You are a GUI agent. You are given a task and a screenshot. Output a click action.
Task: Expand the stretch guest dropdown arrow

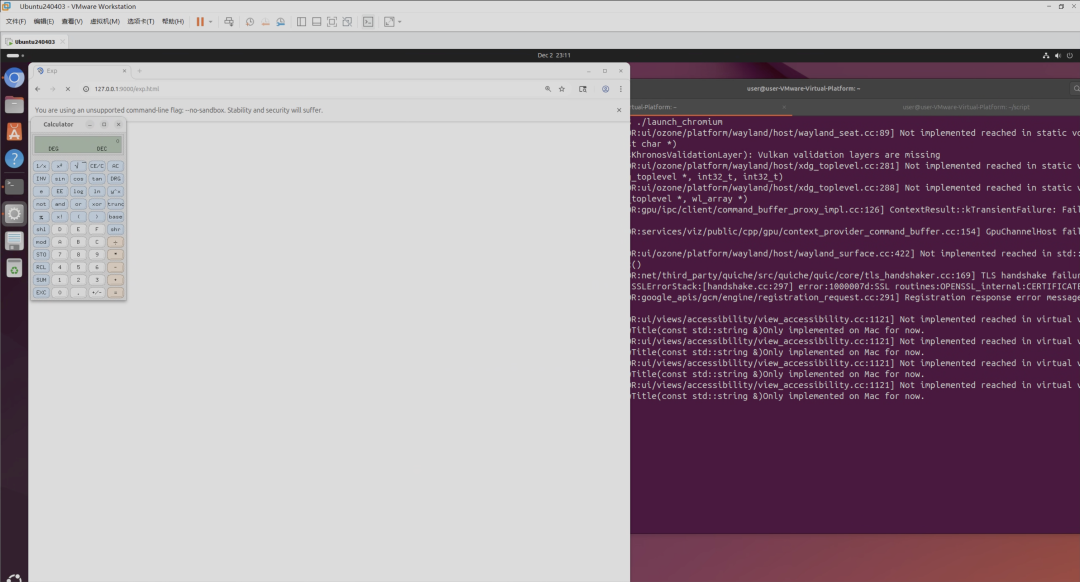tap(400, 22)
